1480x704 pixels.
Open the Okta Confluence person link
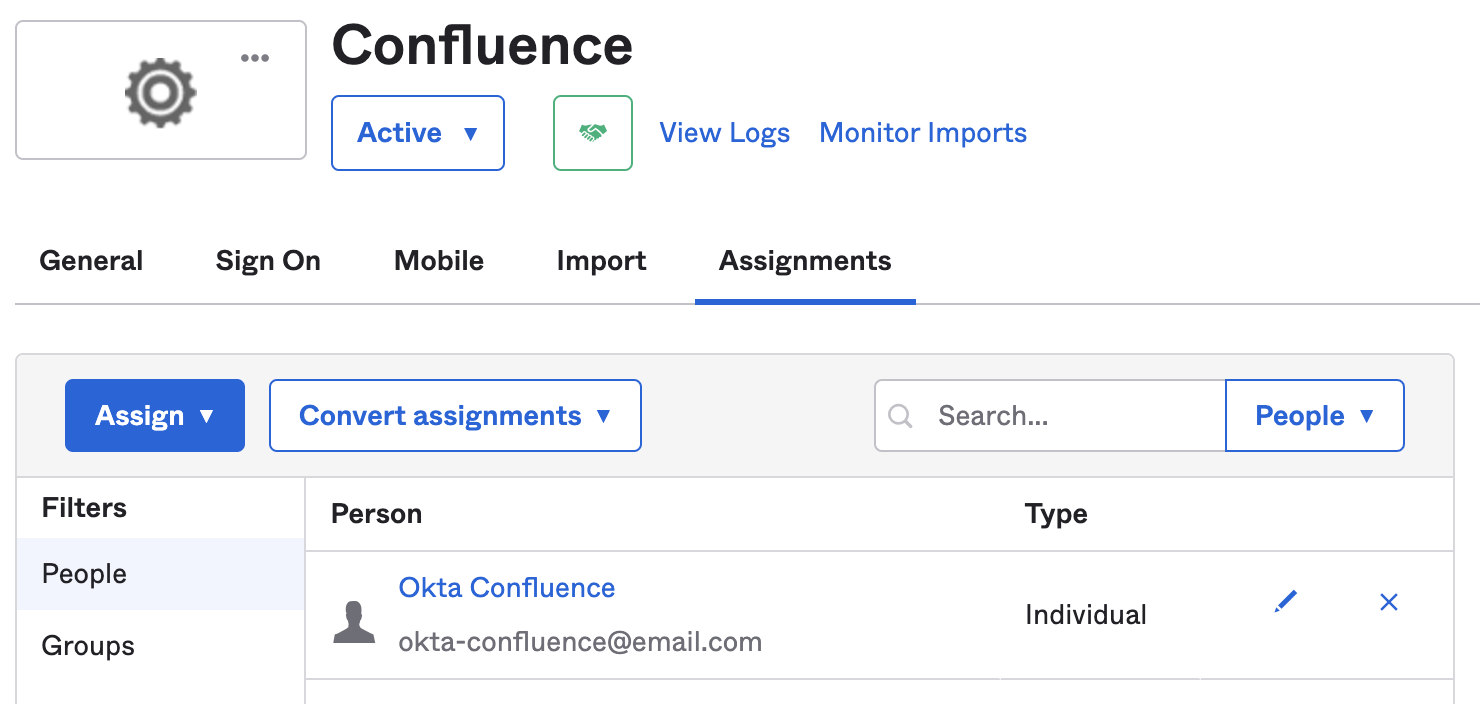(x=506, y=588)
